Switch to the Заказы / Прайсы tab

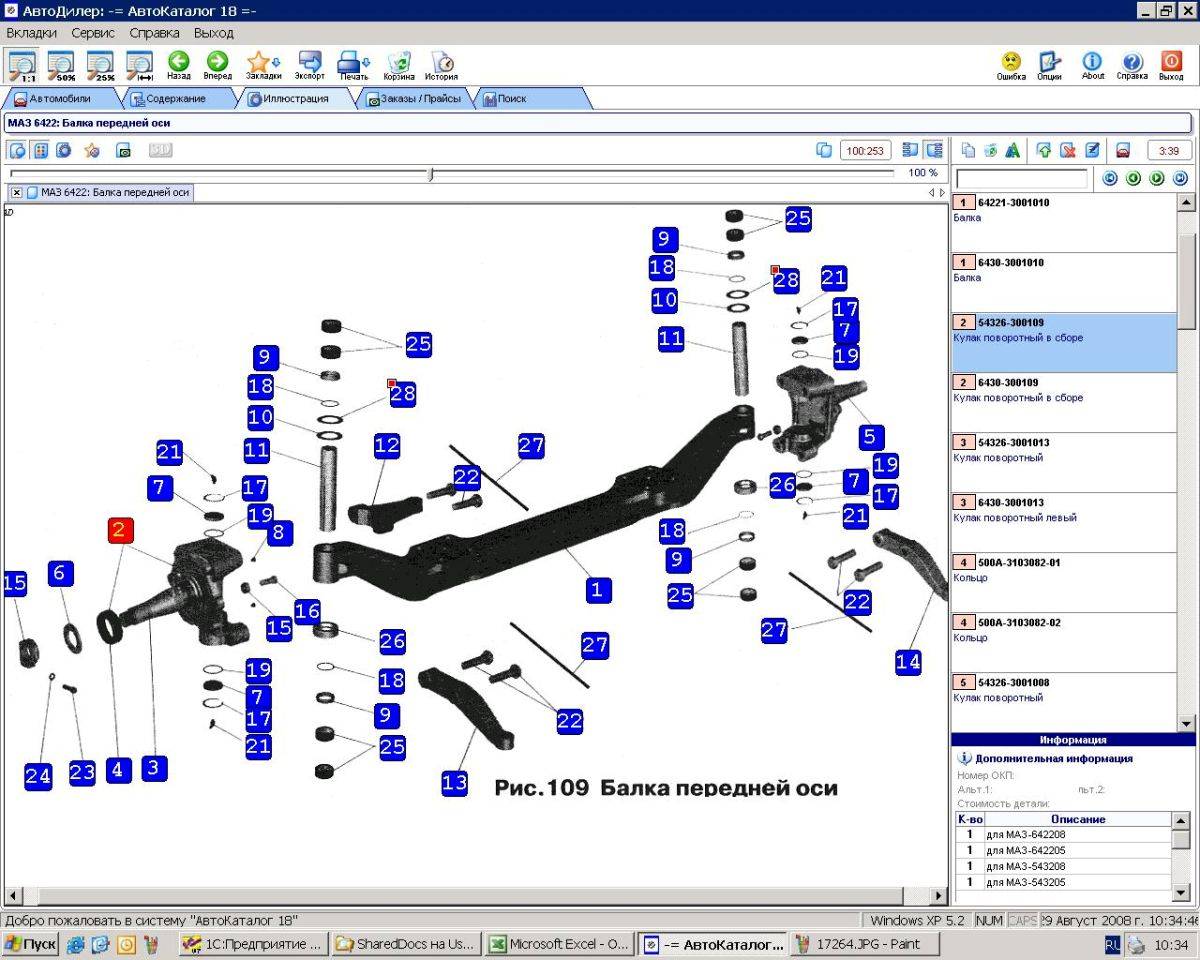(413, 99)
